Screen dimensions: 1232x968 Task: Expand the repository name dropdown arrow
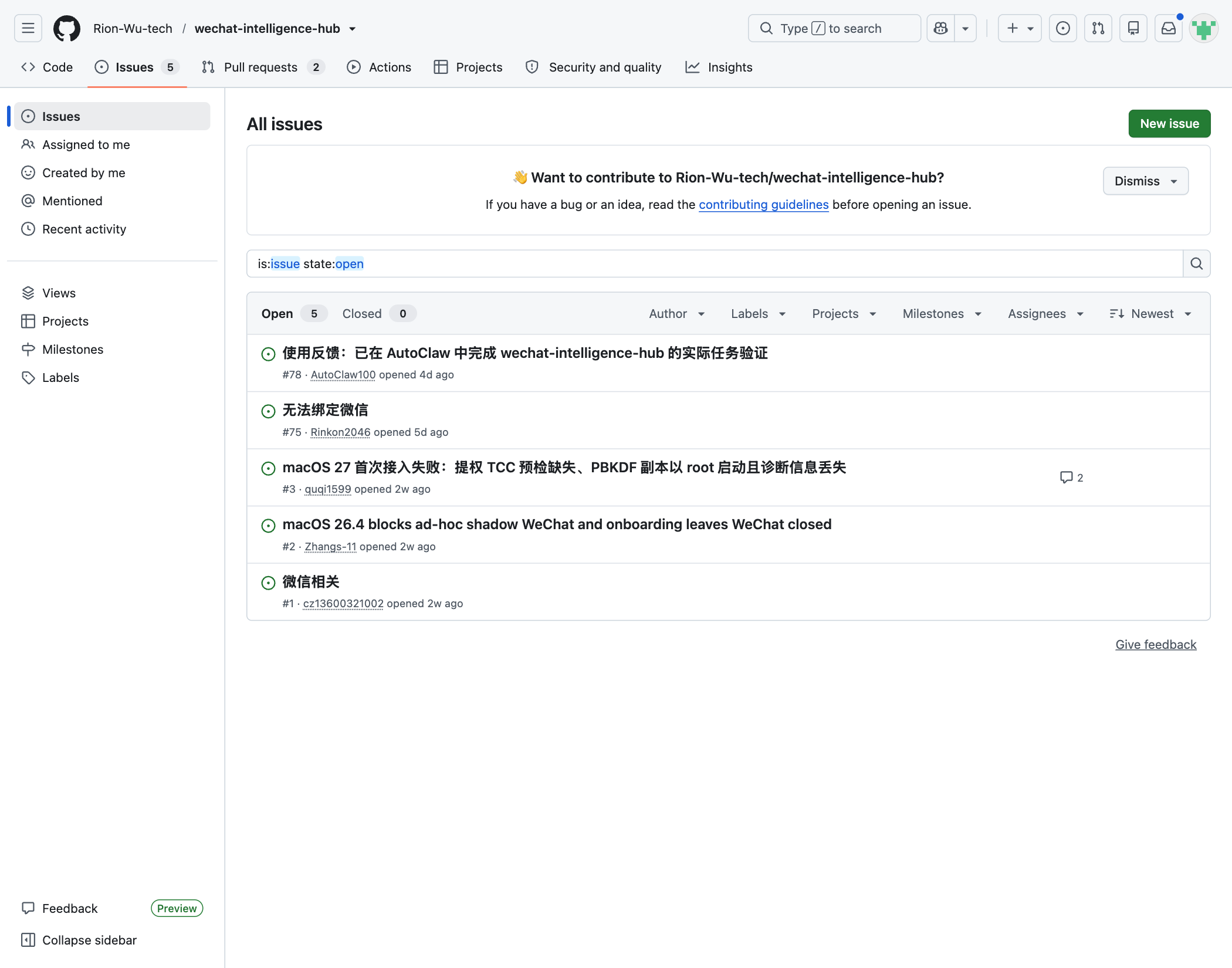(x=353, y=29)
